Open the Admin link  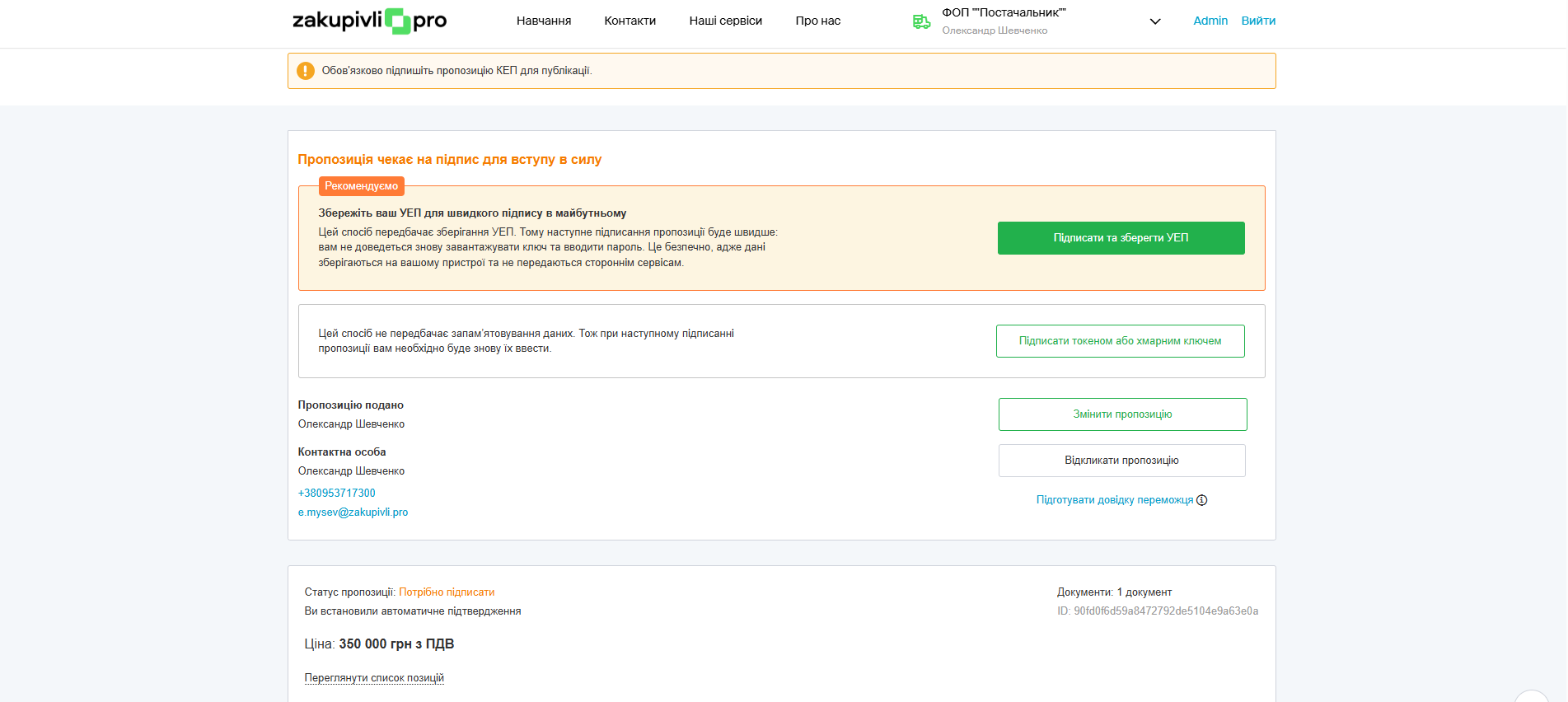click(1210, 21)
